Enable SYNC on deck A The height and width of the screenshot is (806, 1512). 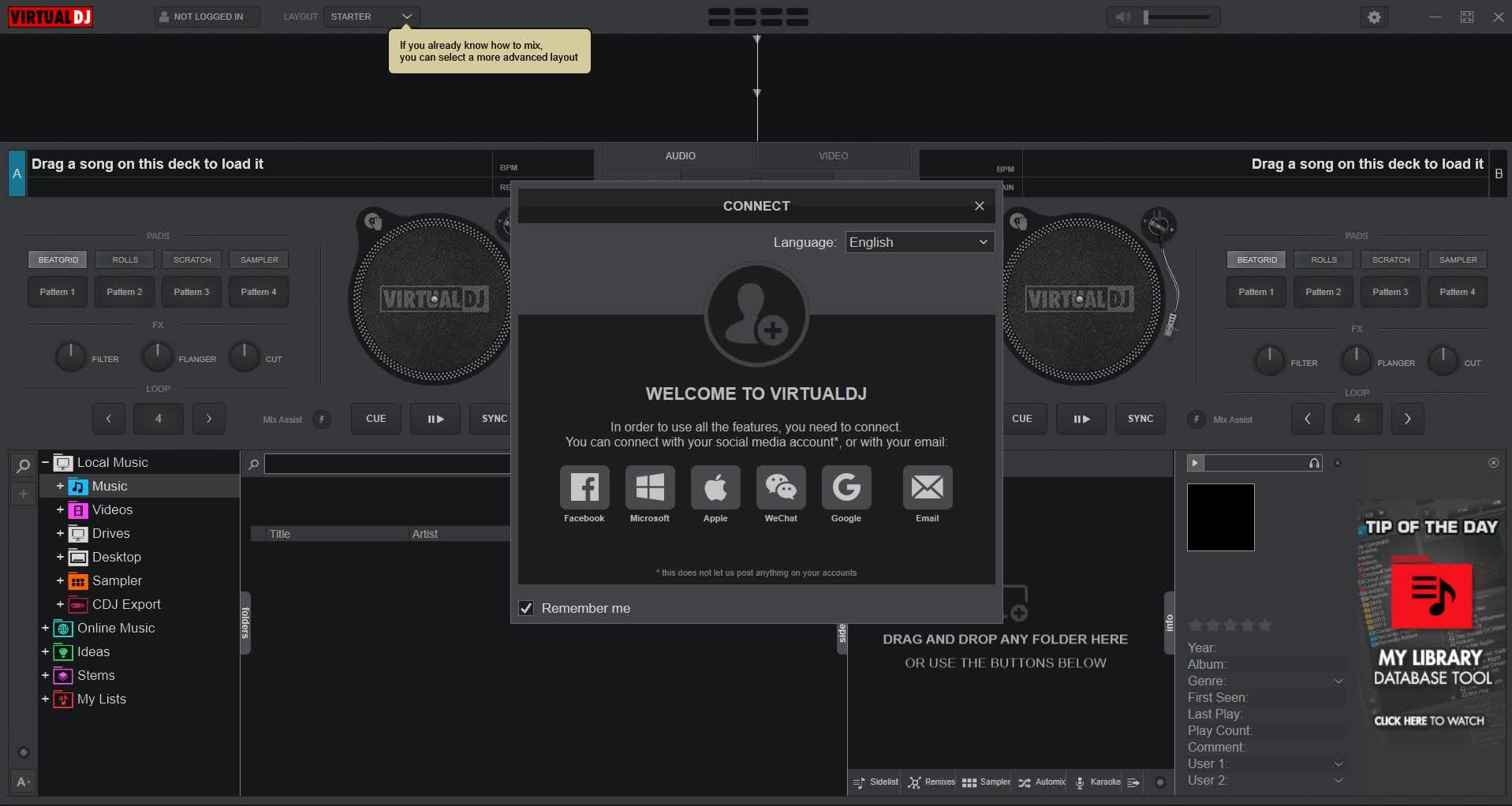point(491,419)
